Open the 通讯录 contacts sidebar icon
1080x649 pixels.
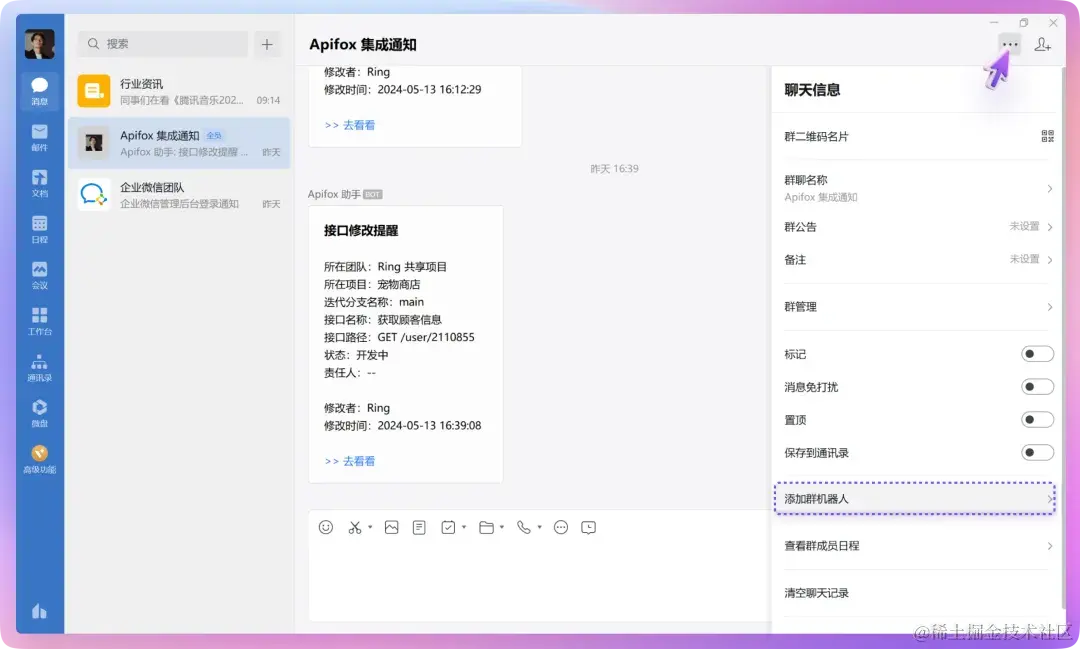tap(39, 367)
